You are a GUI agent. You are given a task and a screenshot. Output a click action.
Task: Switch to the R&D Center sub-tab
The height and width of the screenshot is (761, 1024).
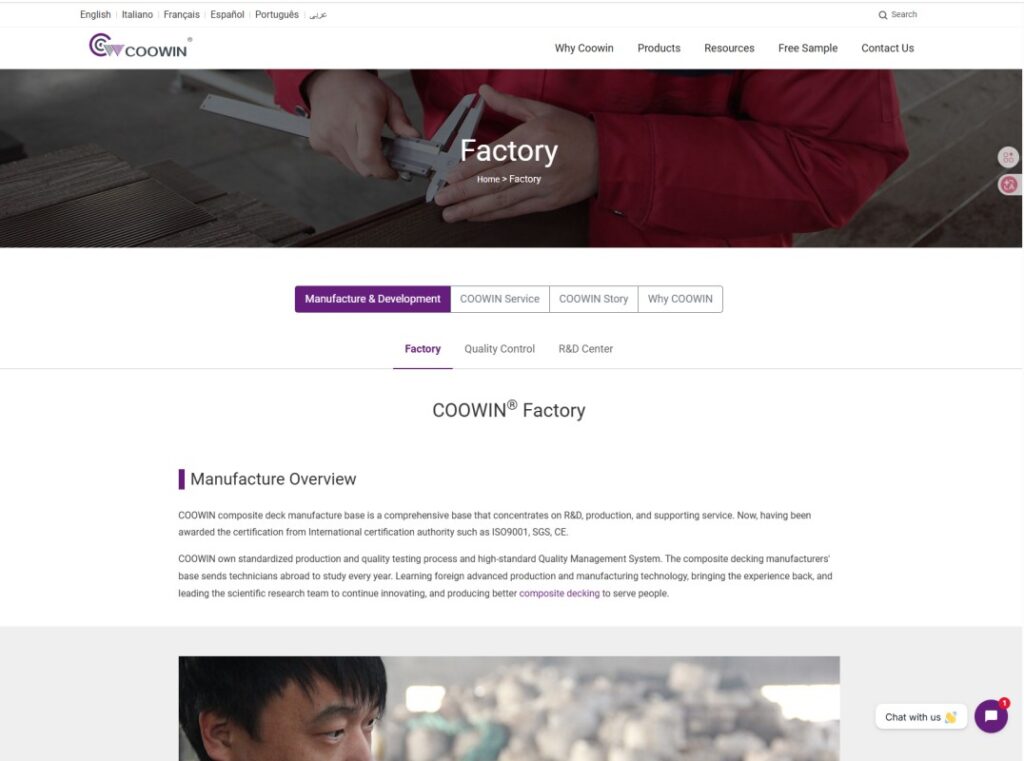586,349
